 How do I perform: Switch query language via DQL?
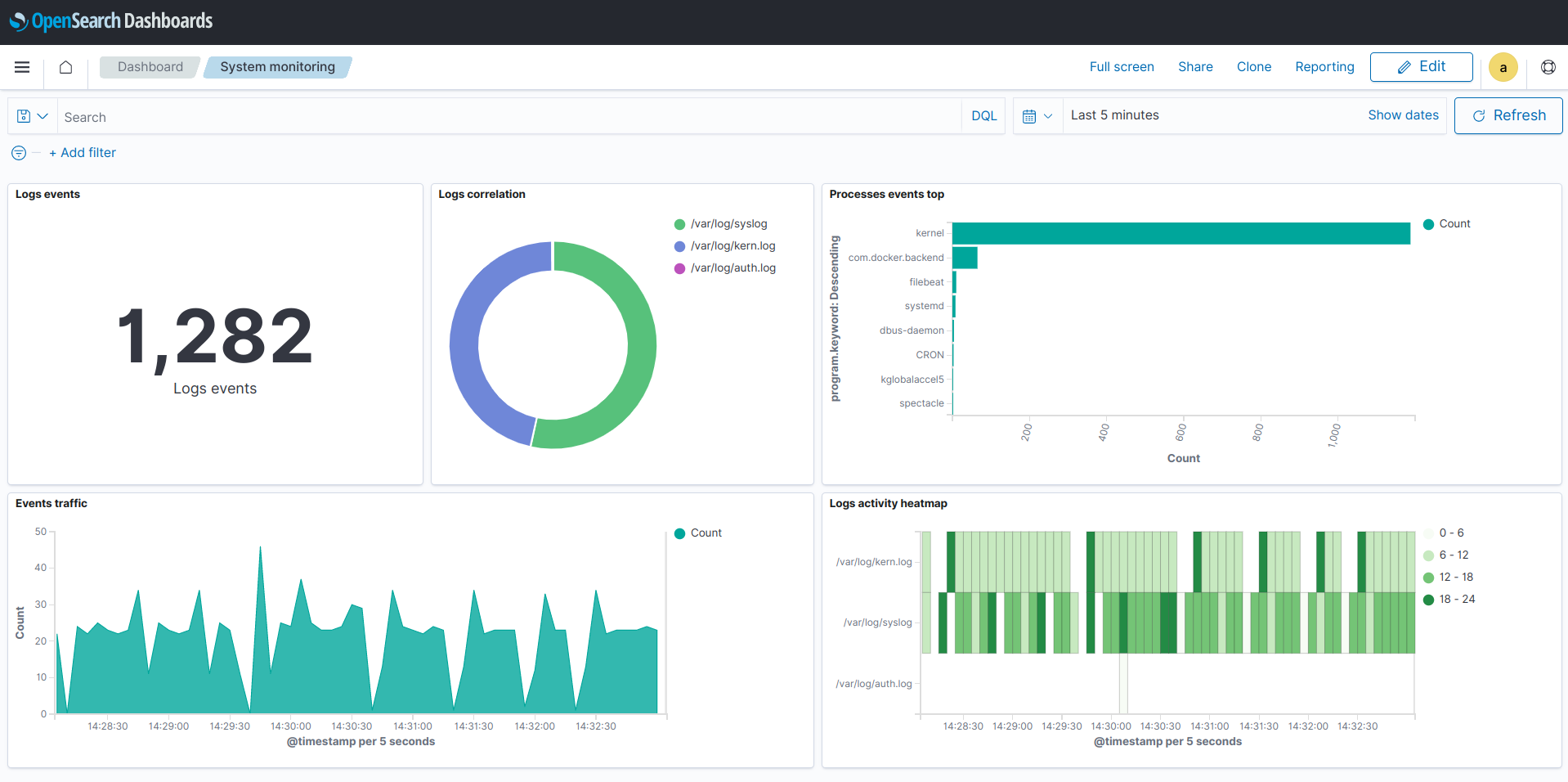[x=983, y=116]
